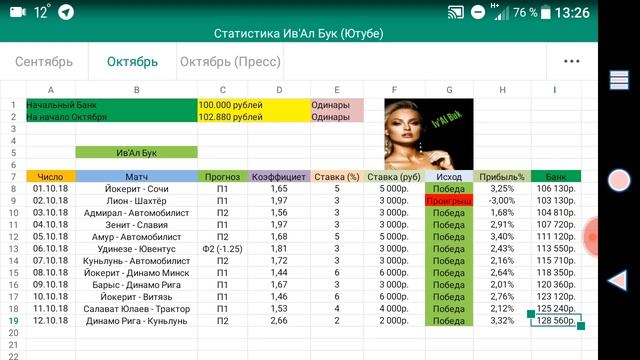The width and height of the screenshot is (640, 360).
Task: Select Победа cell in the 12.10.18 row
Action: 449,321
